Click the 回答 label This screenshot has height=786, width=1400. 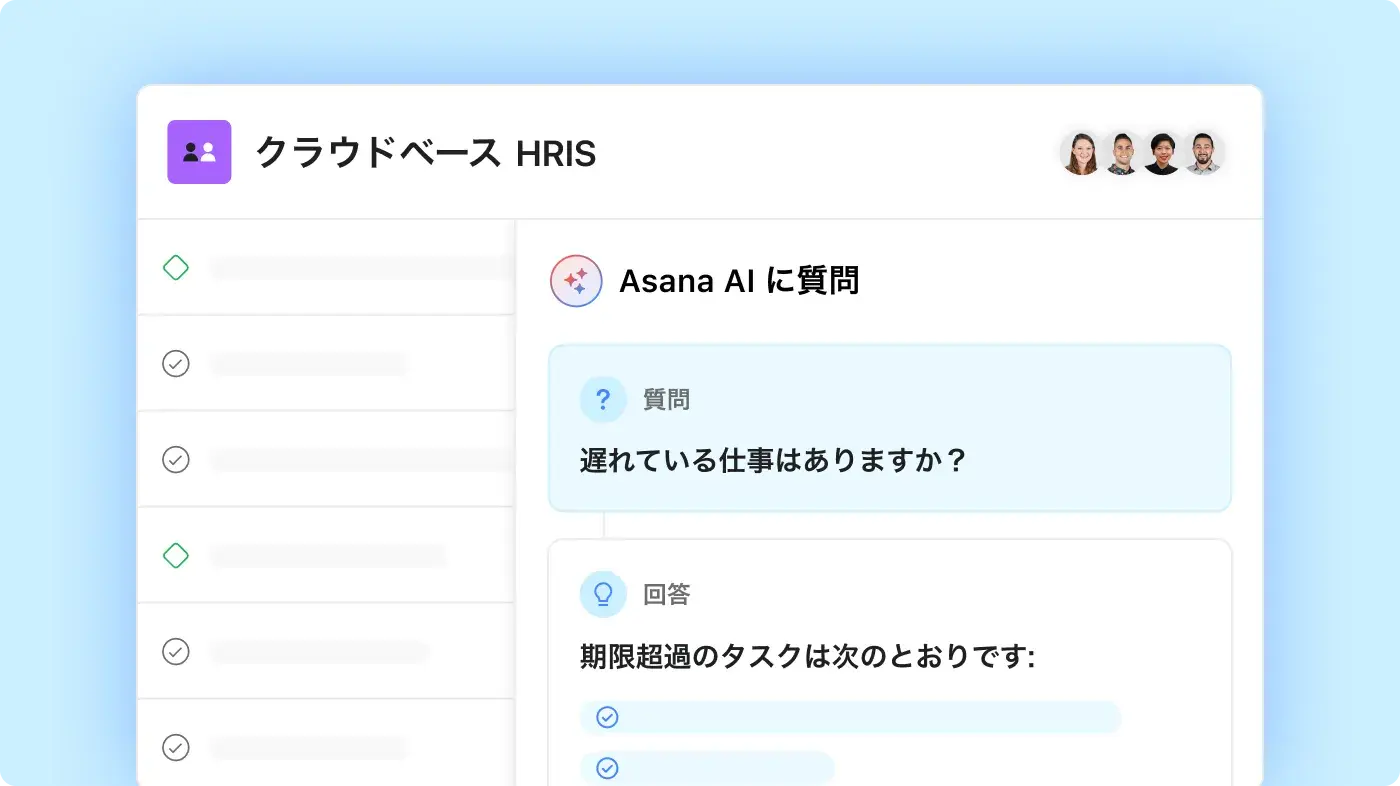pyautogui.click(x=666, y=595)
